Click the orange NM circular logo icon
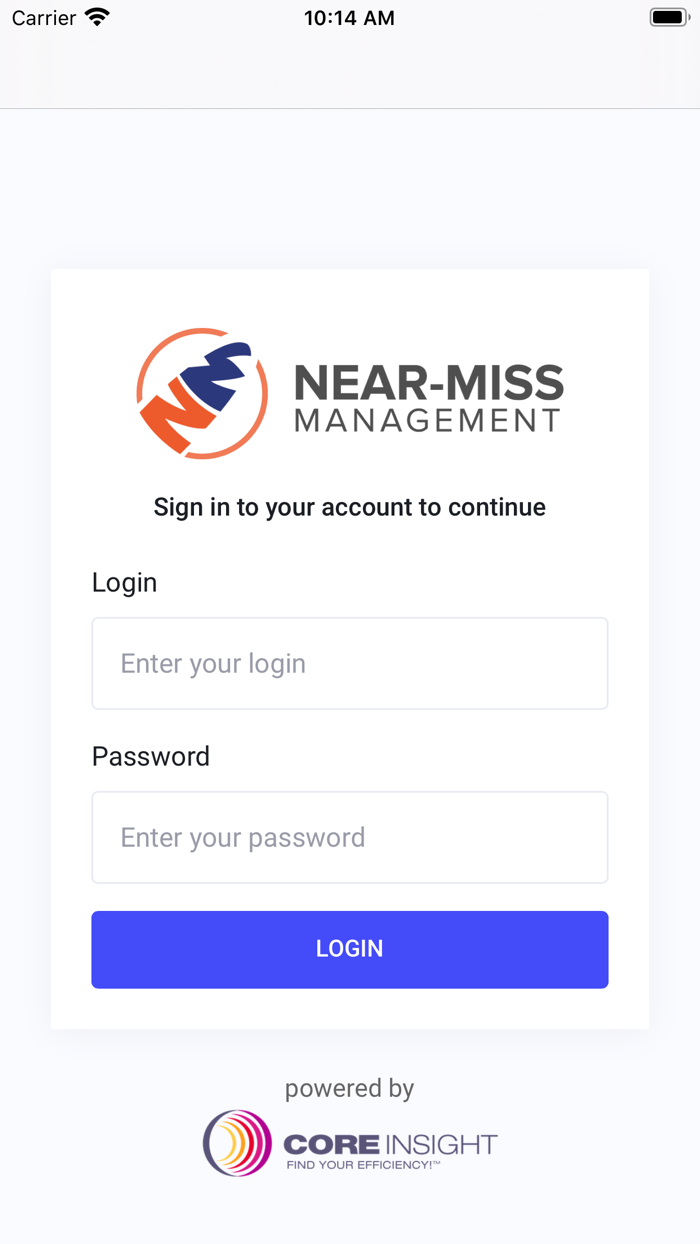 (202, 394)
